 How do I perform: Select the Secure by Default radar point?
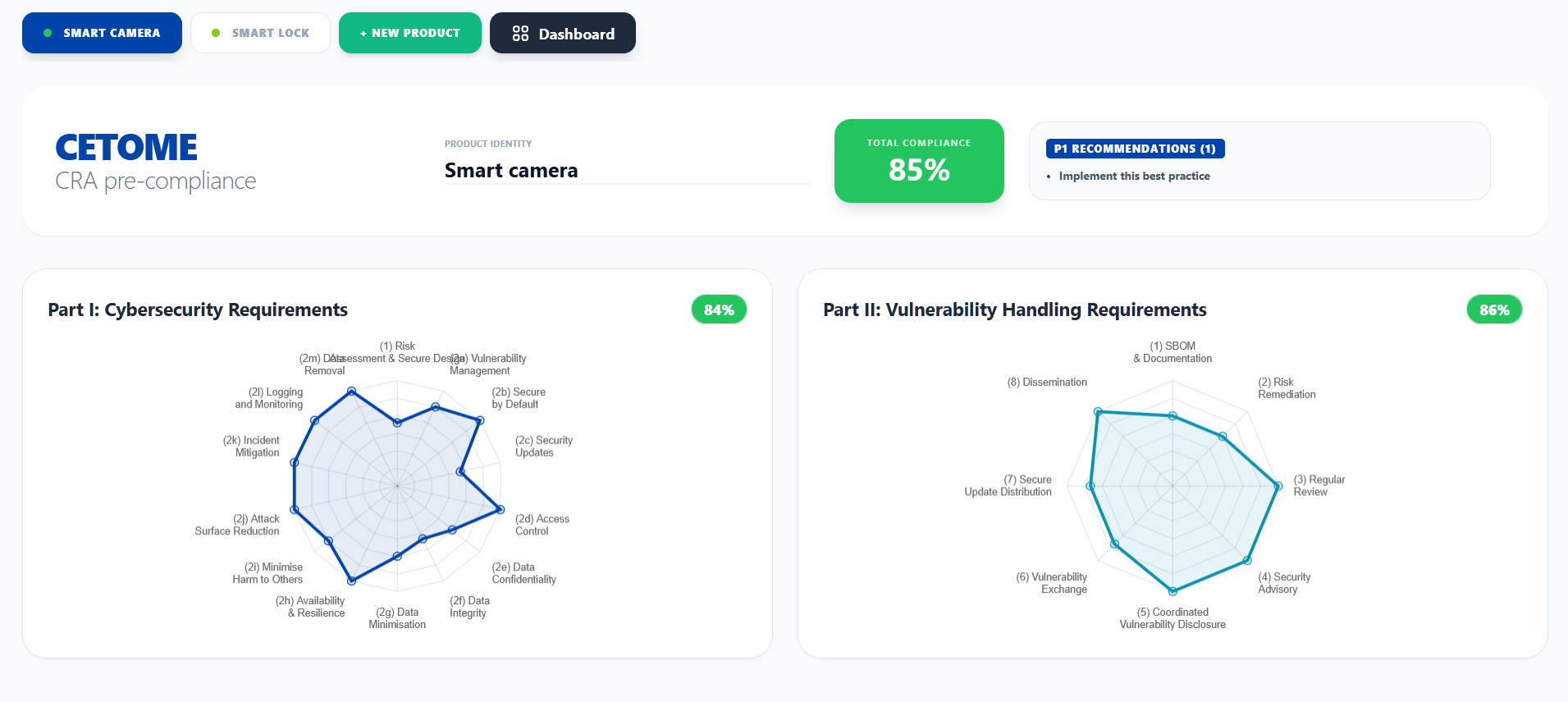[480, 420]
